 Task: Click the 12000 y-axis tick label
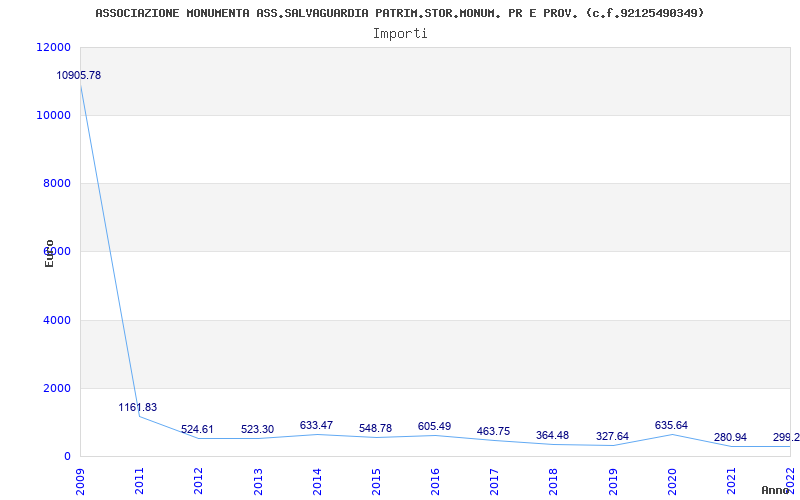(53, 47)
